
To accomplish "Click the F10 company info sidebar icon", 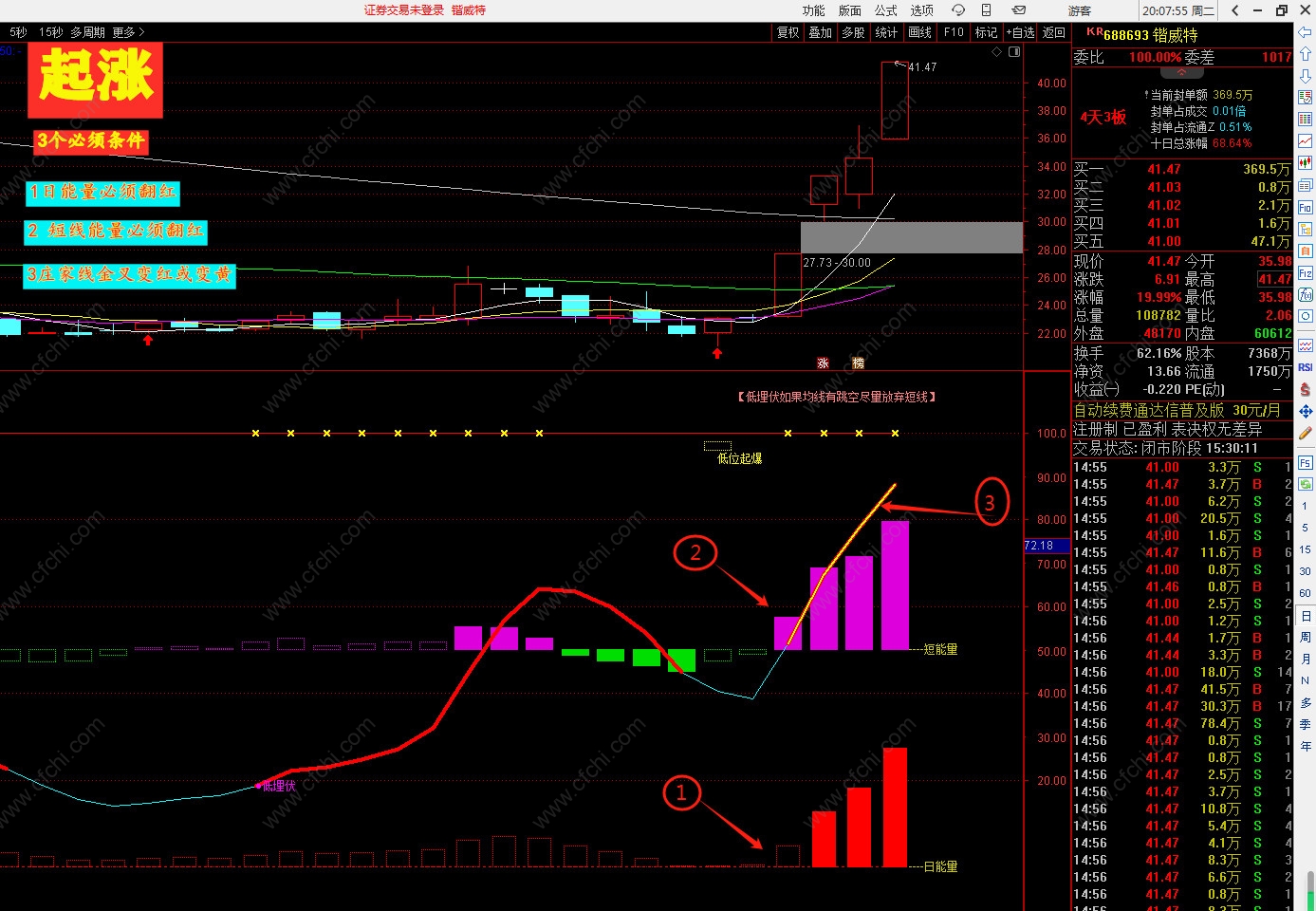I will pyautogui.click(x=1306, y=207).
